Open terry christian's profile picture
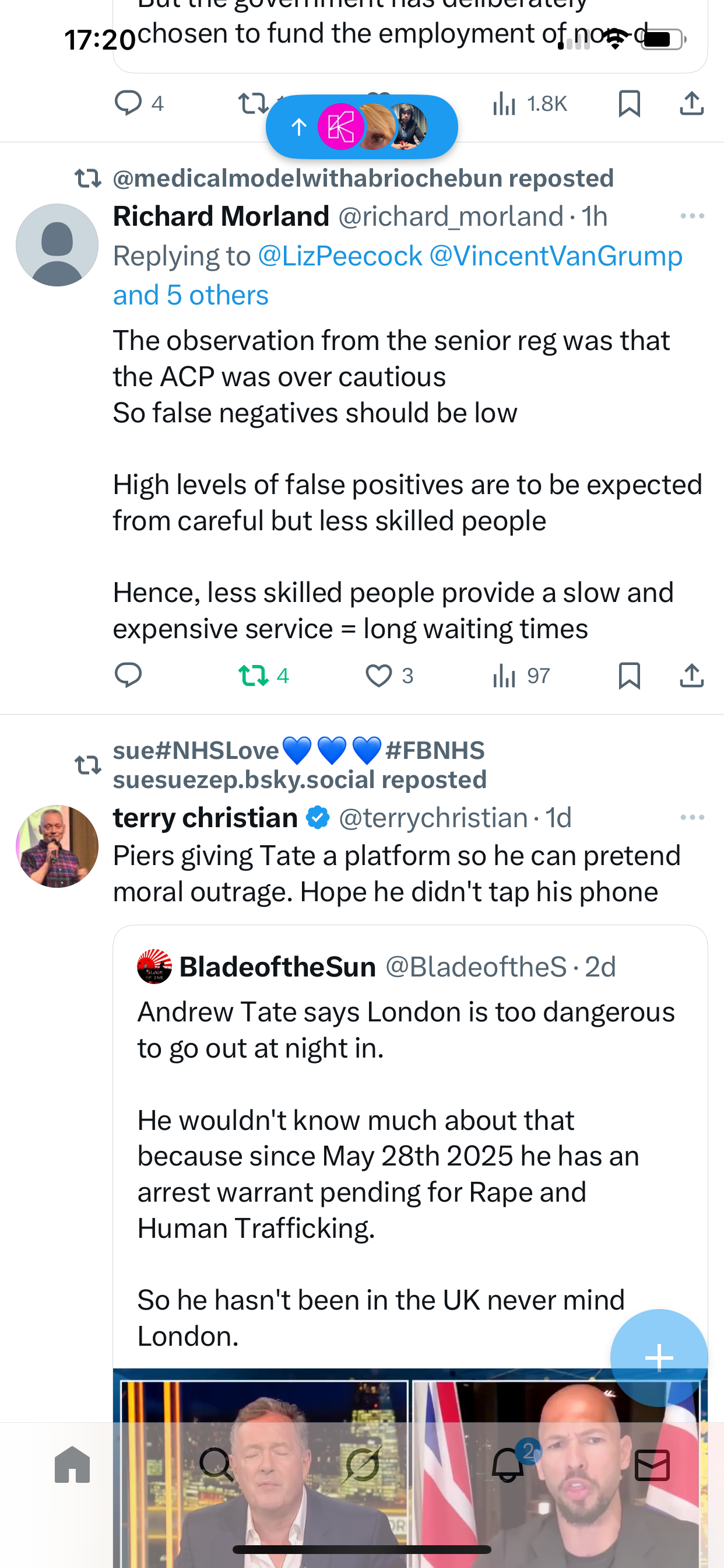 coord(57,846)
